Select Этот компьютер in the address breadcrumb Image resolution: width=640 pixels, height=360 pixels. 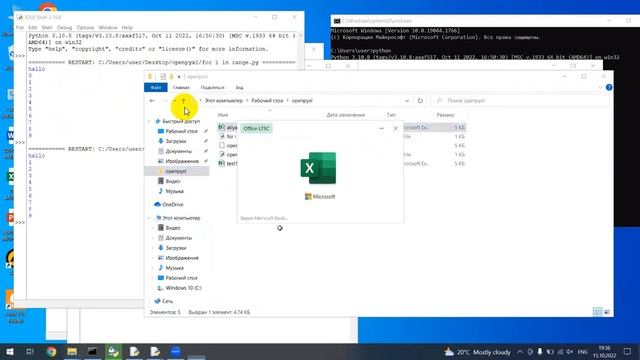(x=224, y=100)
